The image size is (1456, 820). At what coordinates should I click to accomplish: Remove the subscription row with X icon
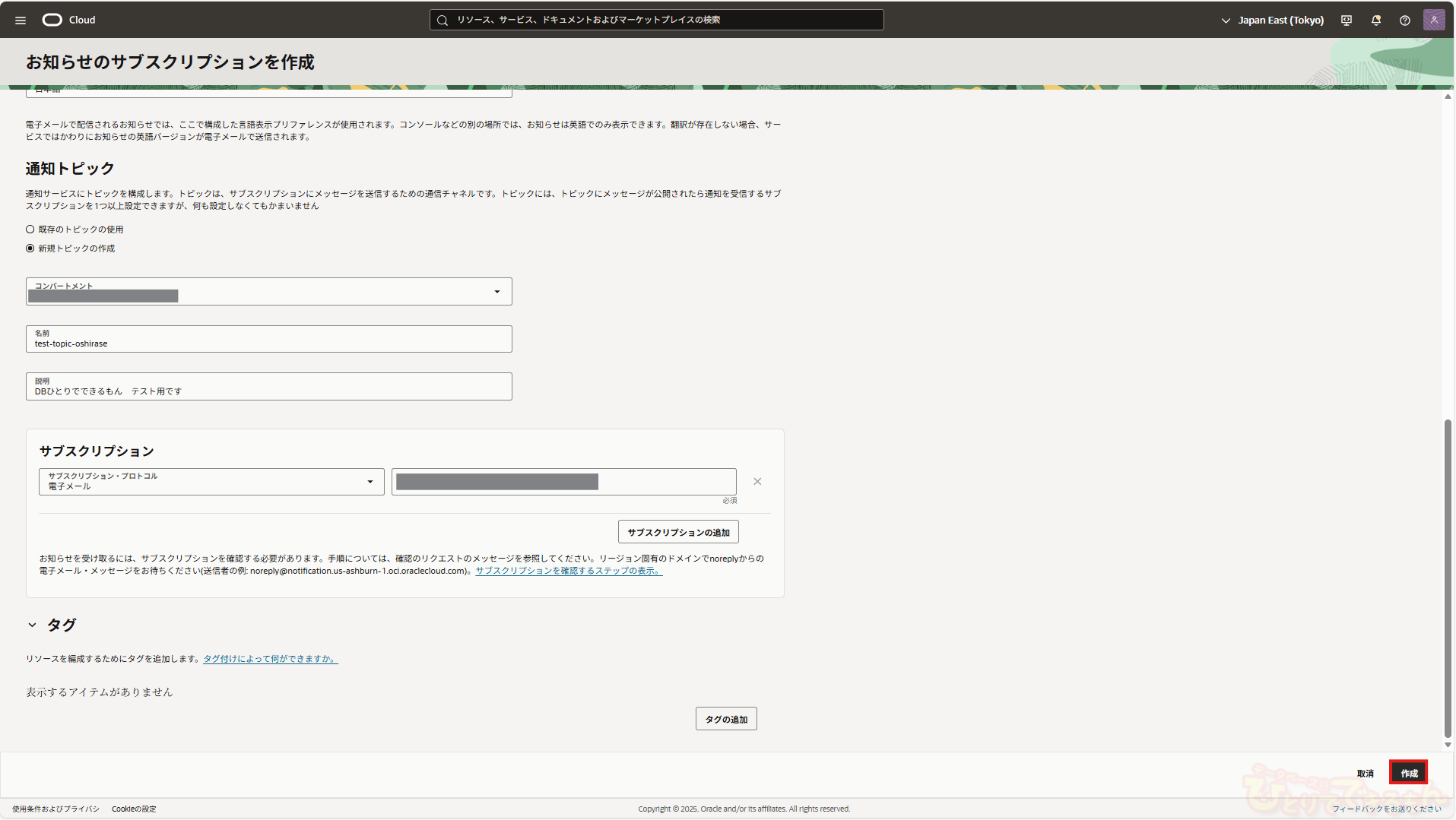coord(757,482)
